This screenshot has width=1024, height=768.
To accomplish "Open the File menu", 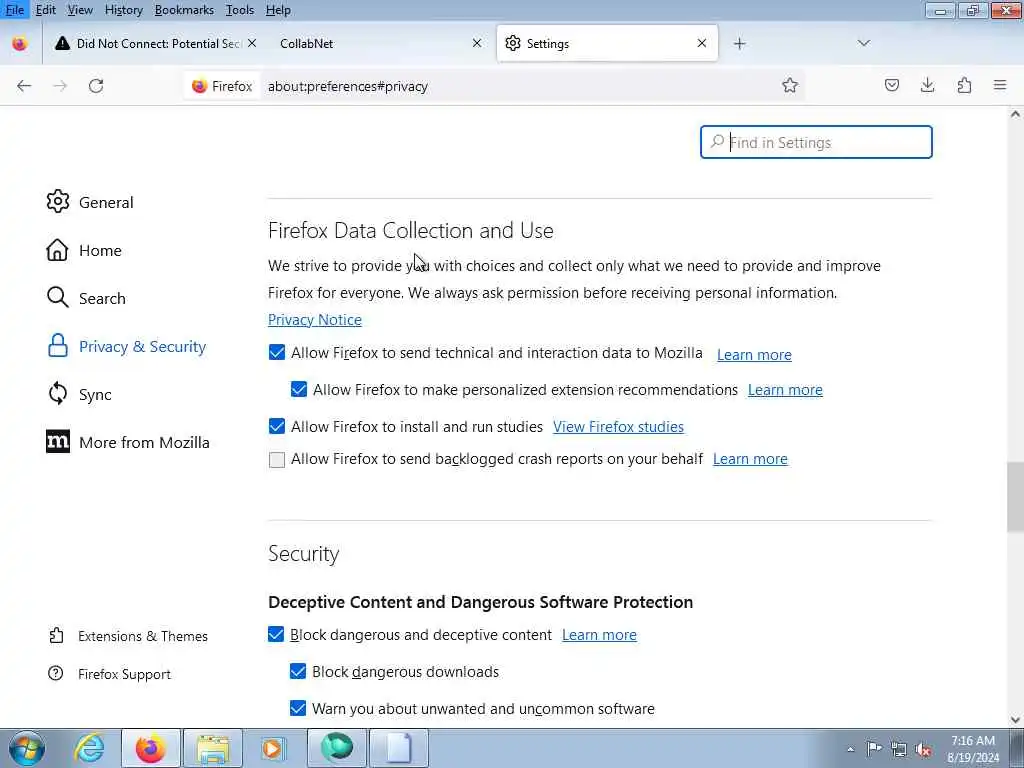I will (14, 10).
